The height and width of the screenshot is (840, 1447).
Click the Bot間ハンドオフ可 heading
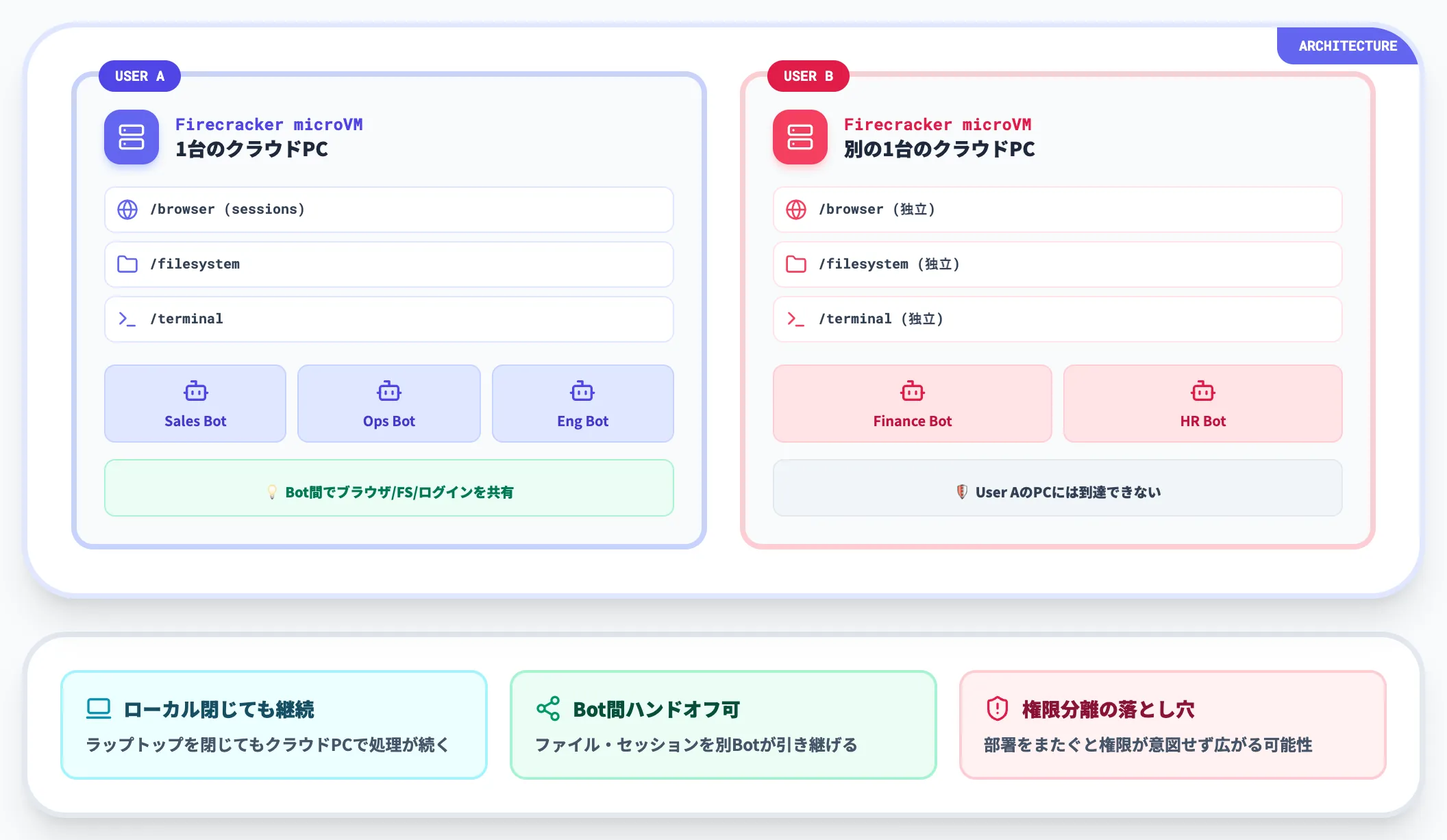(x=656, y=710)
